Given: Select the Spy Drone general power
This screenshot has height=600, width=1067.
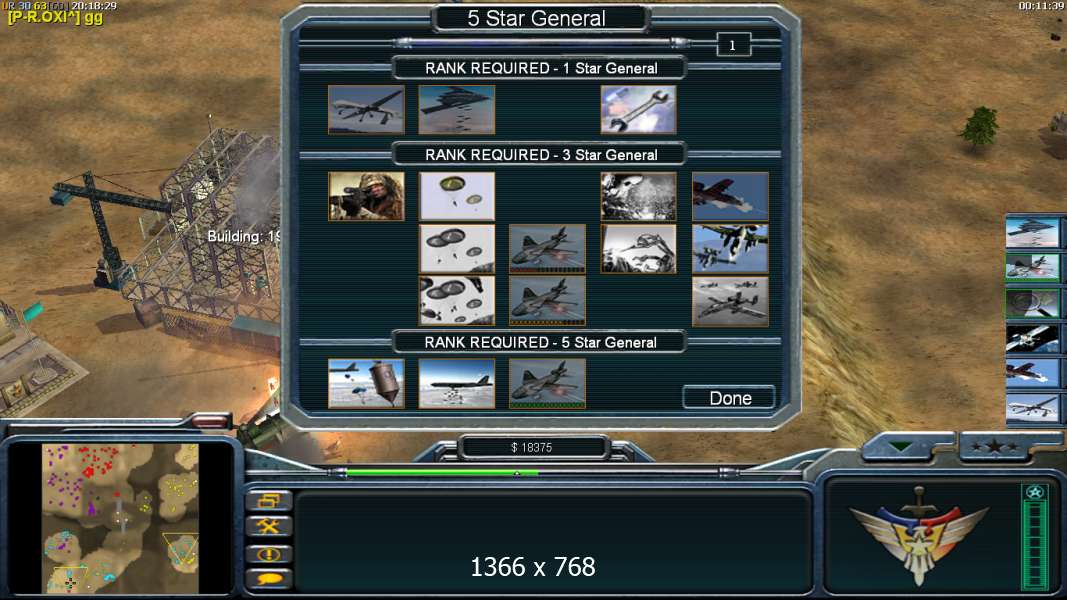Looking at the screenshot, I should click(366, 110).
